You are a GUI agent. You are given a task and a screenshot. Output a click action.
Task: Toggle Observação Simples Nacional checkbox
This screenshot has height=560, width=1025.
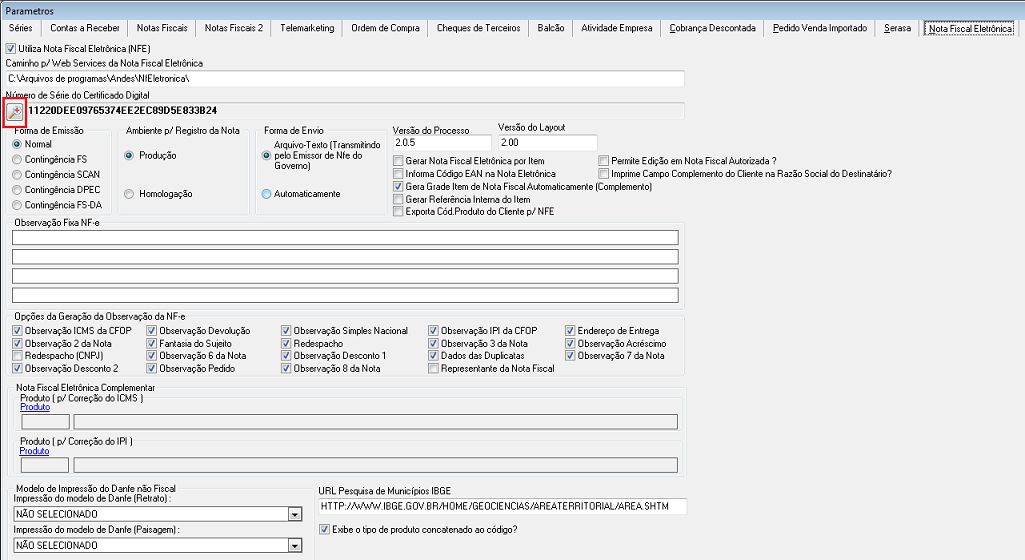pos(286,331)
